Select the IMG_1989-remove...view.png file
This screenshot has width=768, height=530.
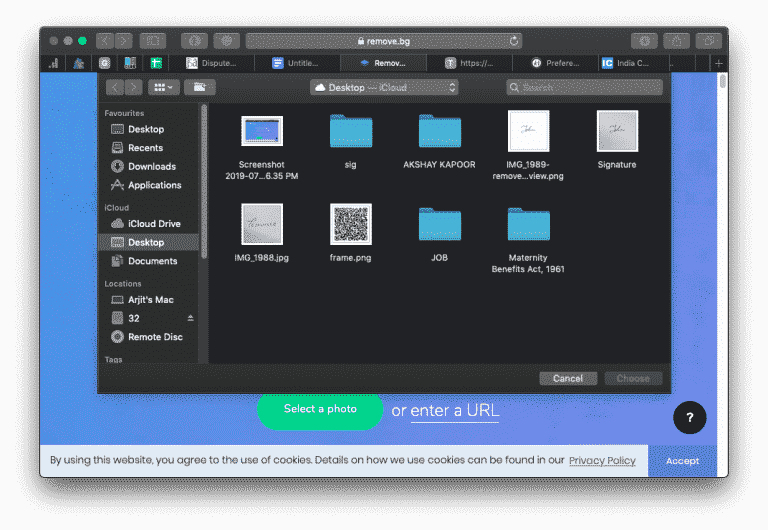pos(528,131)
